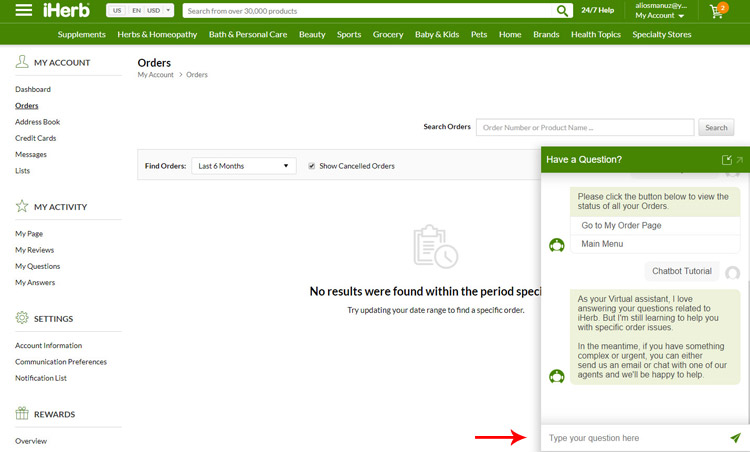Open Credit Cards link
The height and width of the screenshot is (452, 750).
[35, 138]
